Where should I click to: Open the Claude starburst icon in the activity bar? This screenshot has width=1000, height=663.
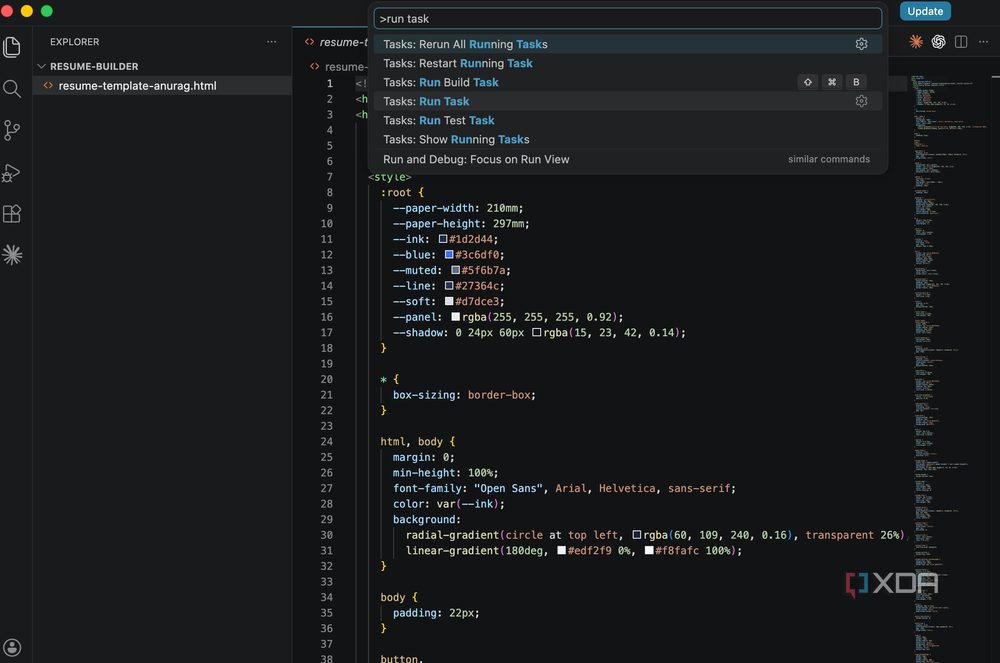click(12, 255)
